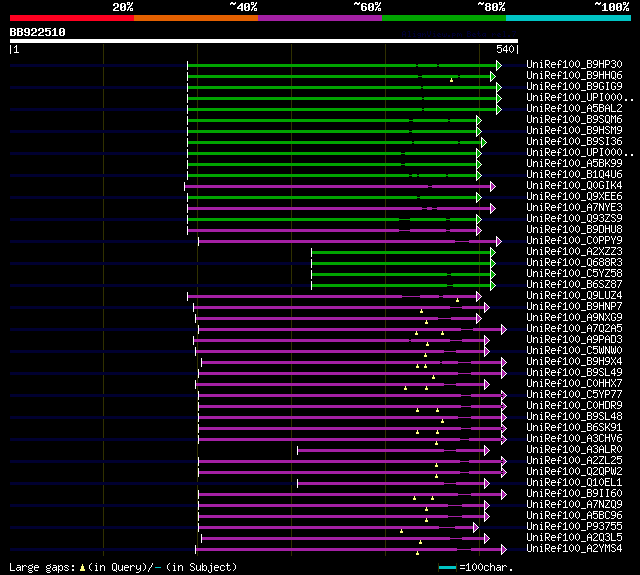Select hit UniRef100_P93755
Image resolution: width=640 pixels, height=575 pixels.
click(574, 527)
